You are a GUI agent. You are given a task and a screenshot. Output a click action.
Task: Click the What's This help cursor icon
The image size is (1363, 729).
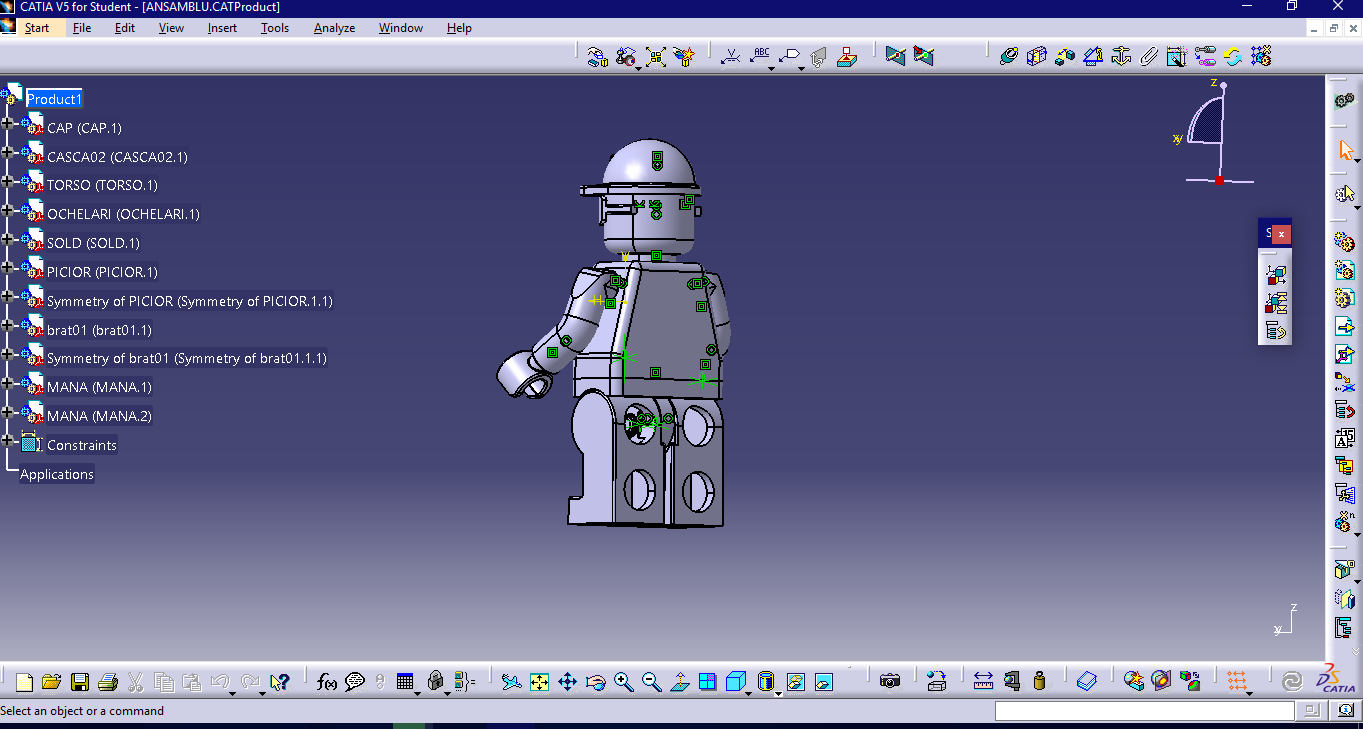coord(279,682)
